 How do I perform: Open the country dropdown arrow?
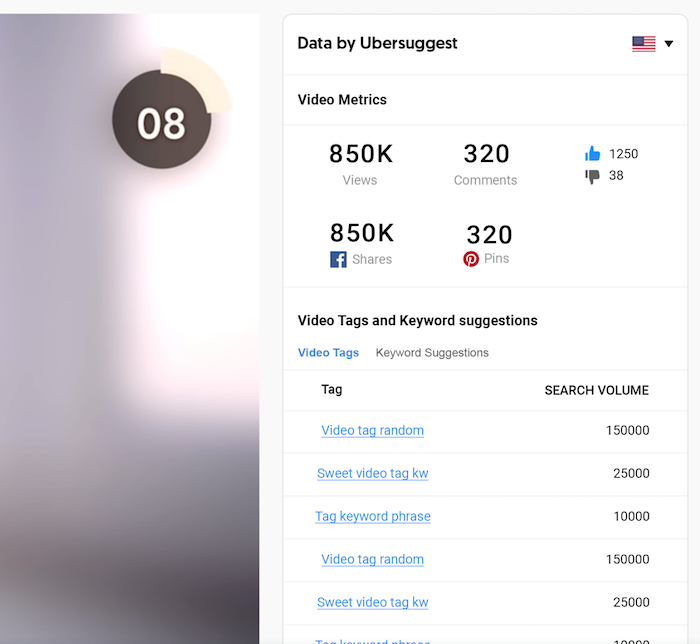tap(668, 44)
